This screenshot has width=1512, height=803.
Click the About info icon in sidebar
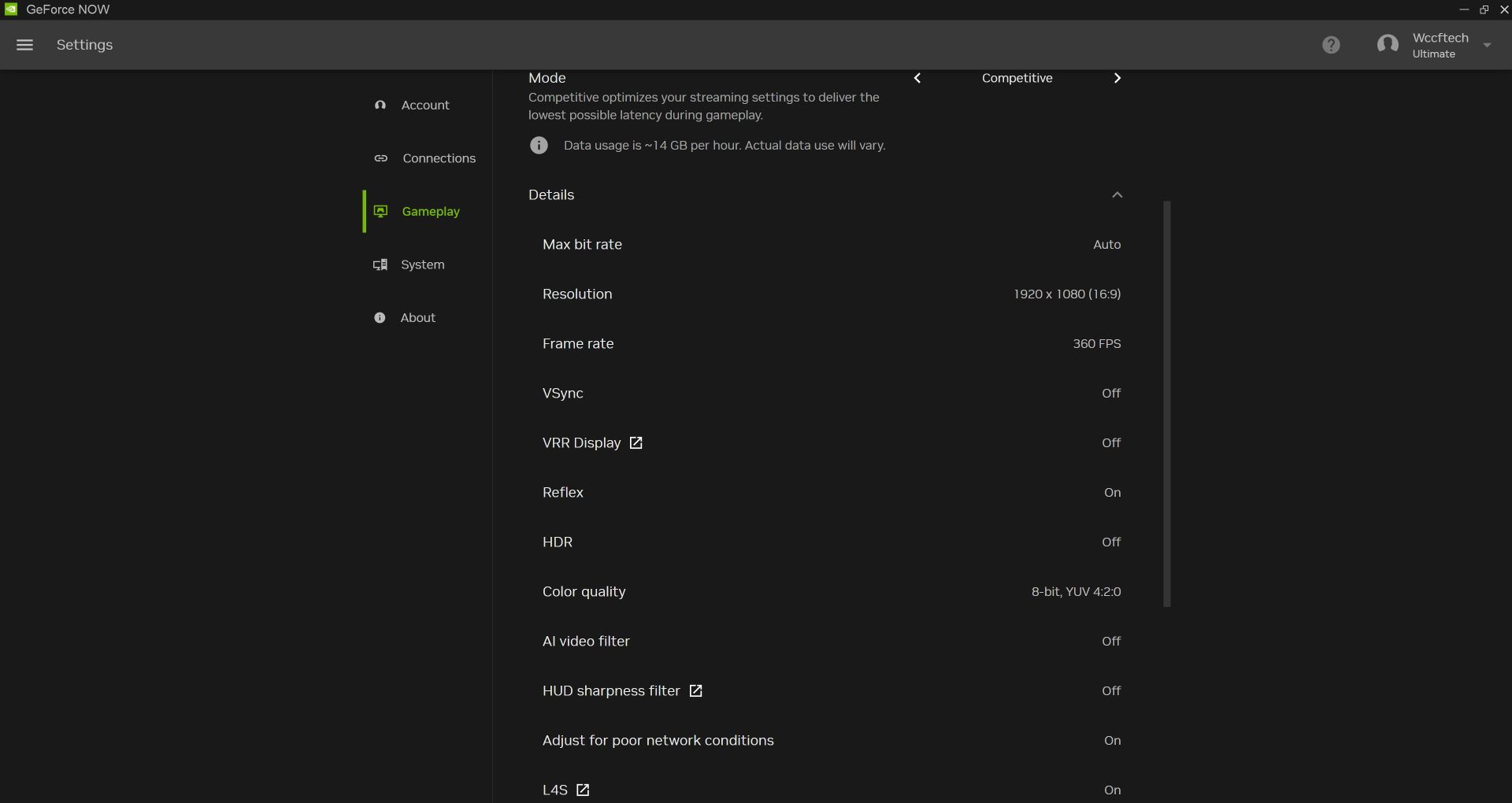380,317
